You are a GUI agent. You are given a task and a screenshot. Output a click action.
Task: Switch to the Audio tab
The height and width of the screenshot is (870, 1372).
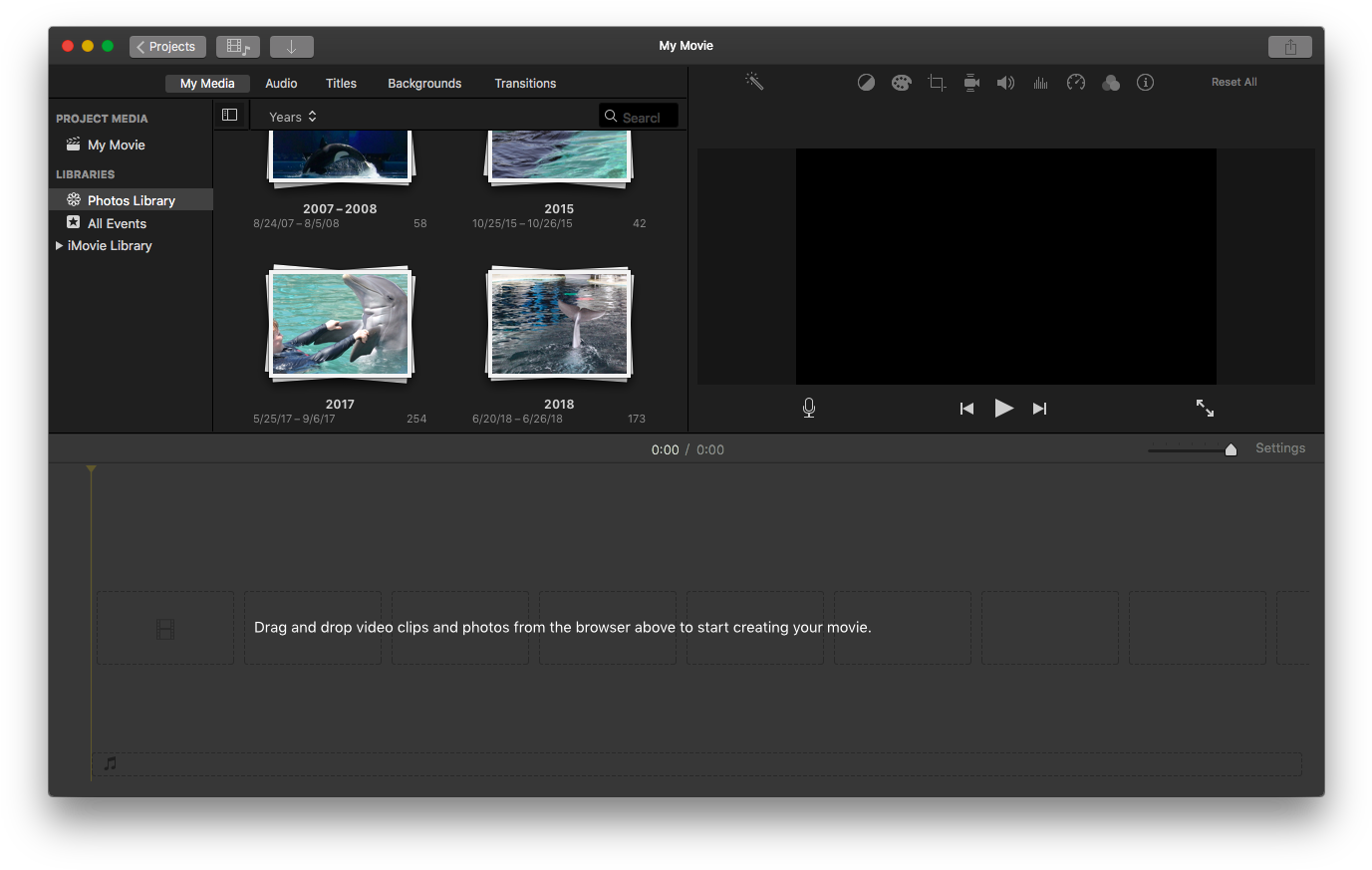coord(281,84)
